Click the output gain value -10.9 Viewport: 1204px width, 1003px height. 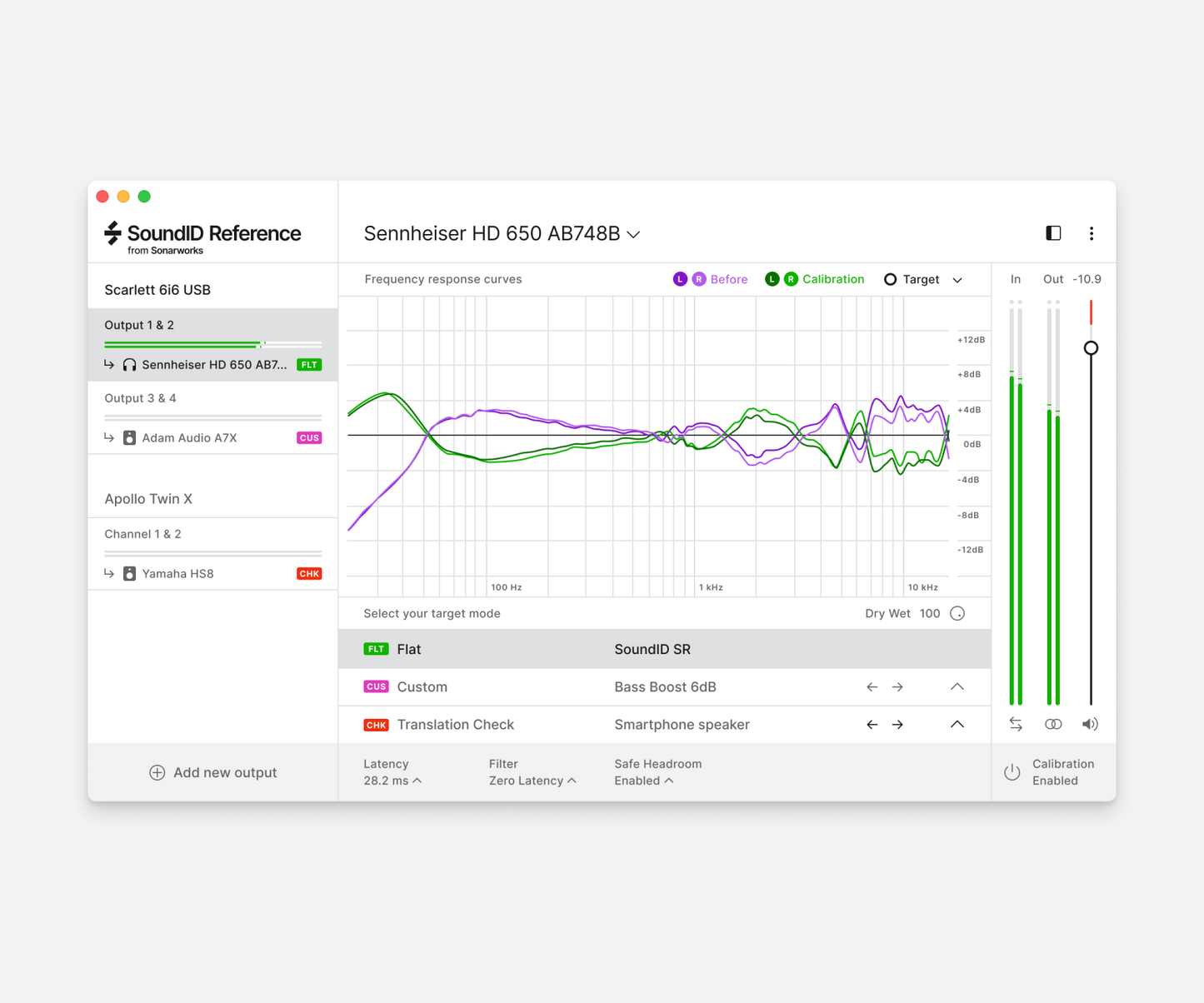pyautogui.click(x=1087, y=279)
